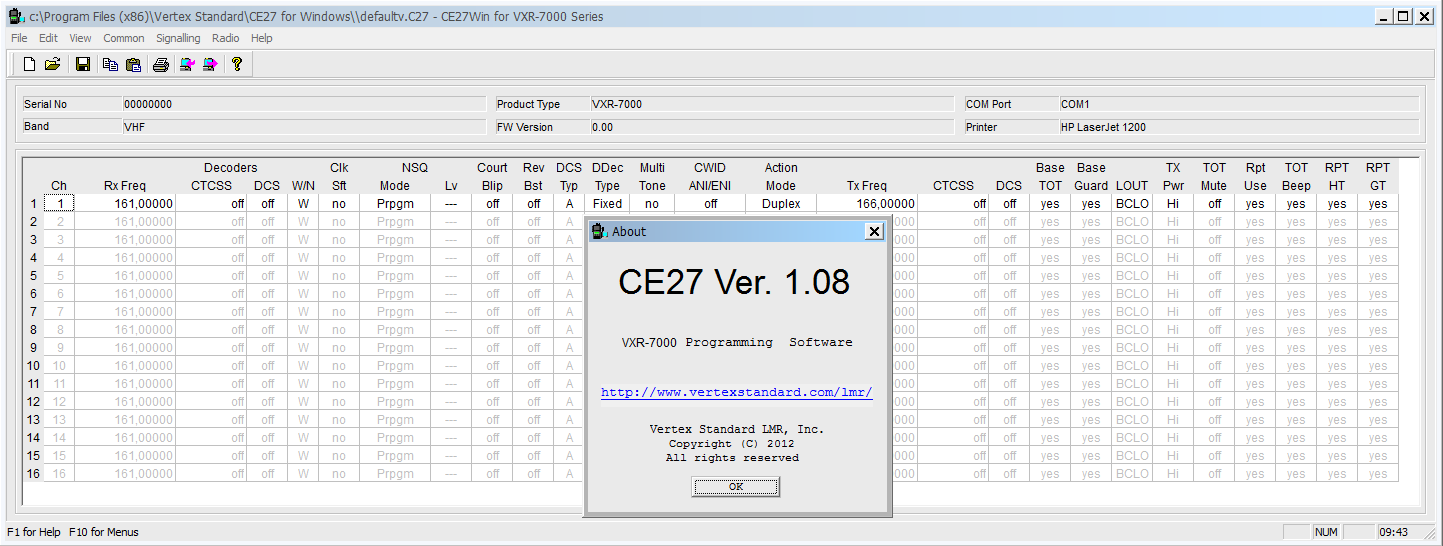Select row header number 16
The width and height of the screenshot is (1443, 546).
[33, 474]
